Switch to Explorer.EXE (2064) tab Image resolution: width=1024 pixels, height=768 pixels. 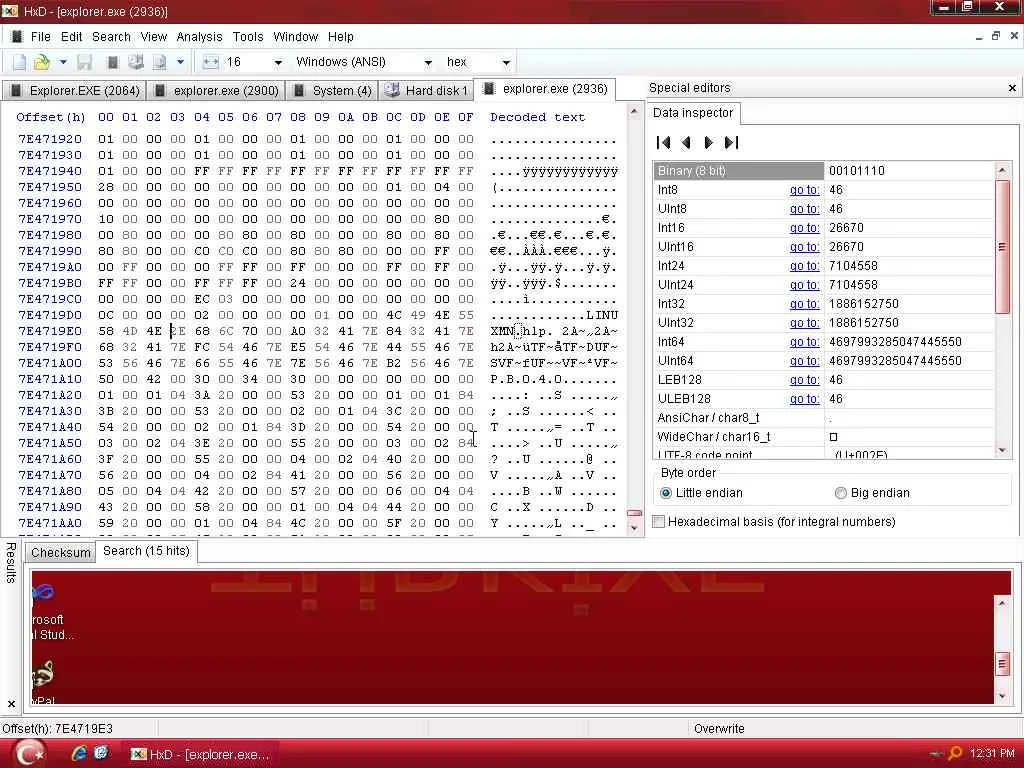pos(74,90)
